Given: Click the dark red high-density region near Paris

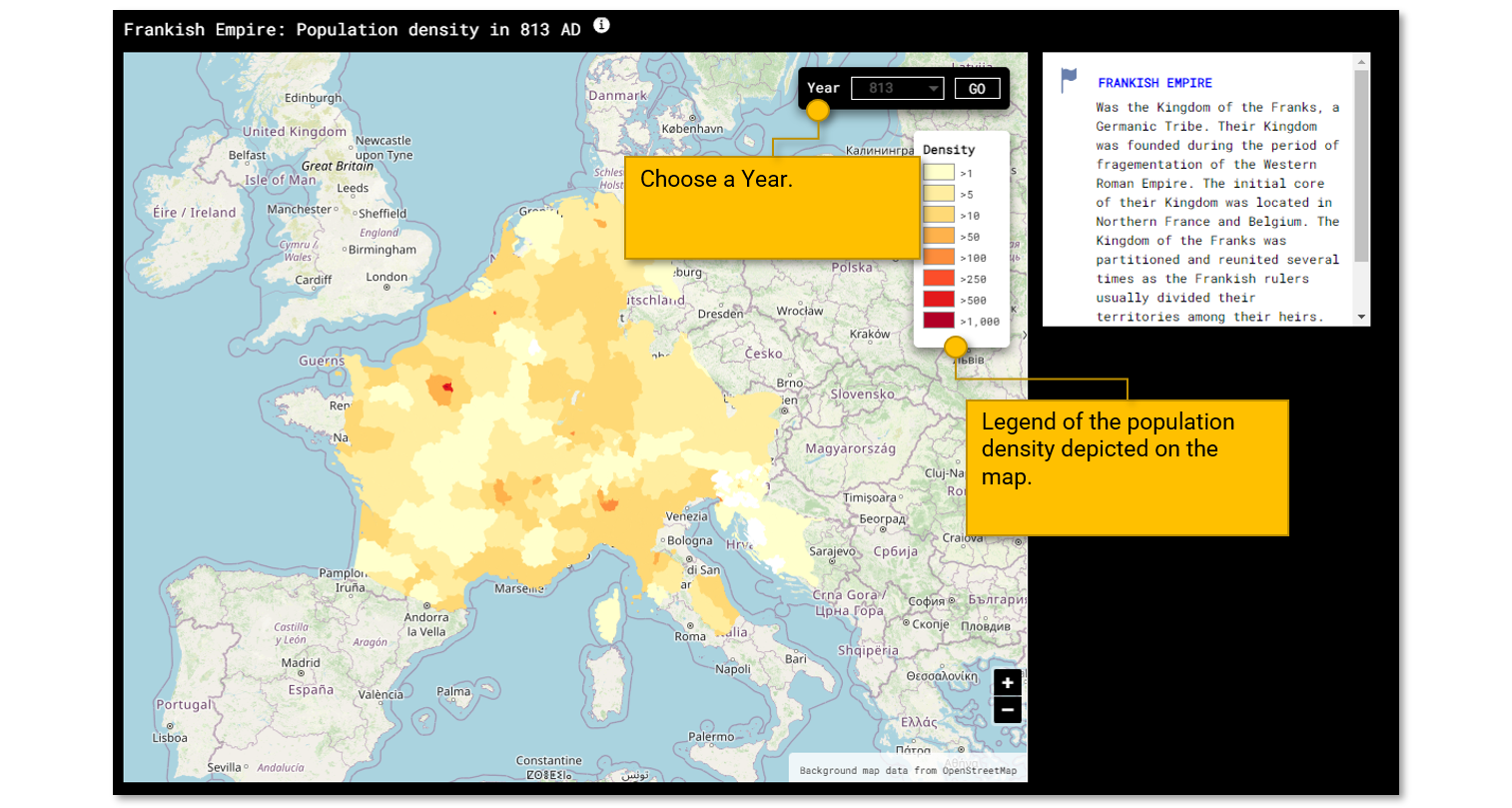Looking at the screenshot, I should [447, 388].
